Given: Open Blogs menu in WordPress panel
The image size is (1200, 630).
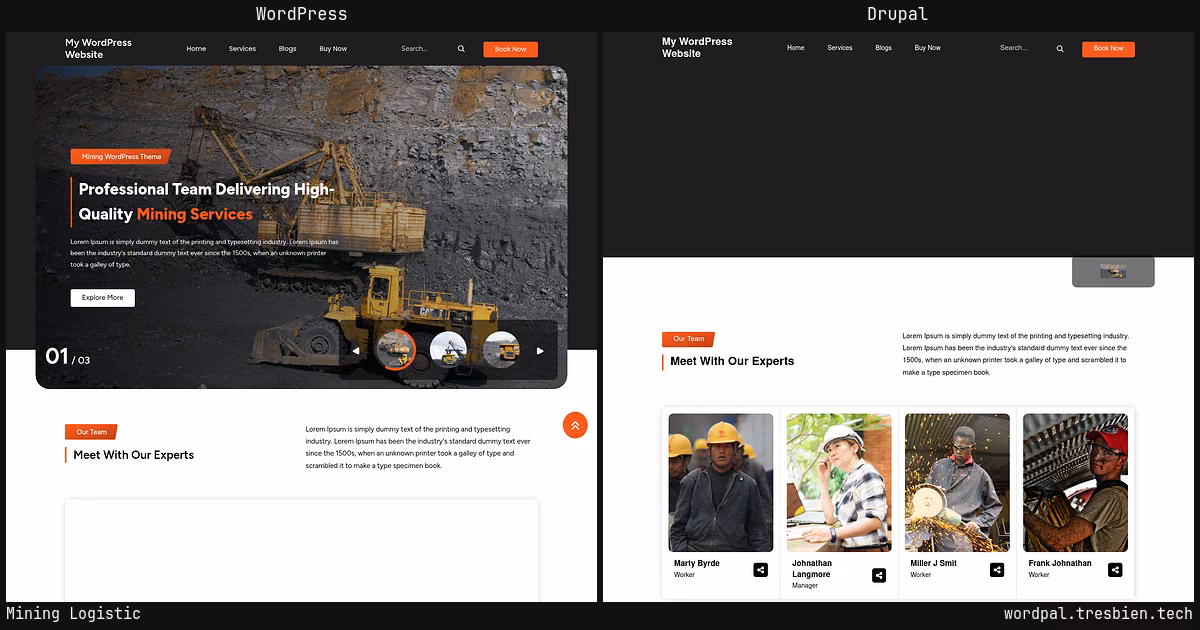Looking at the screenshot, I should (x=288, y=49).
